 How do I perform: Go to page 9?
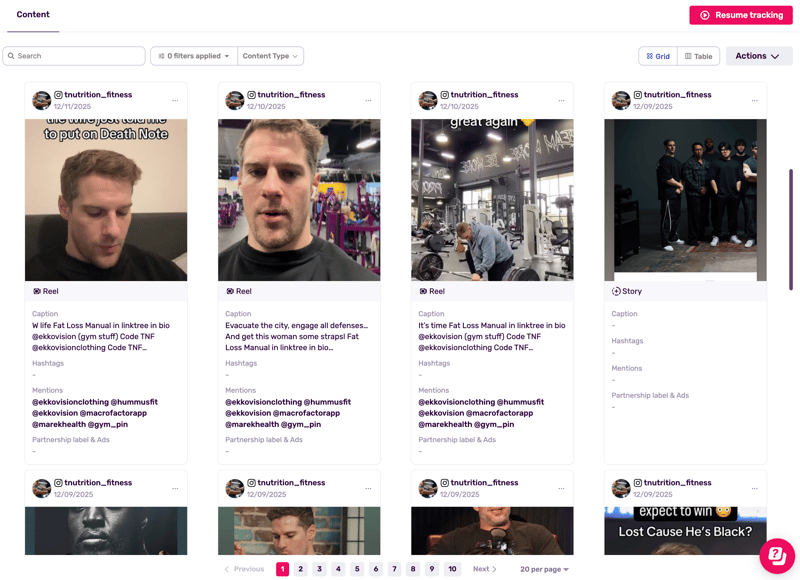(432, 569)
